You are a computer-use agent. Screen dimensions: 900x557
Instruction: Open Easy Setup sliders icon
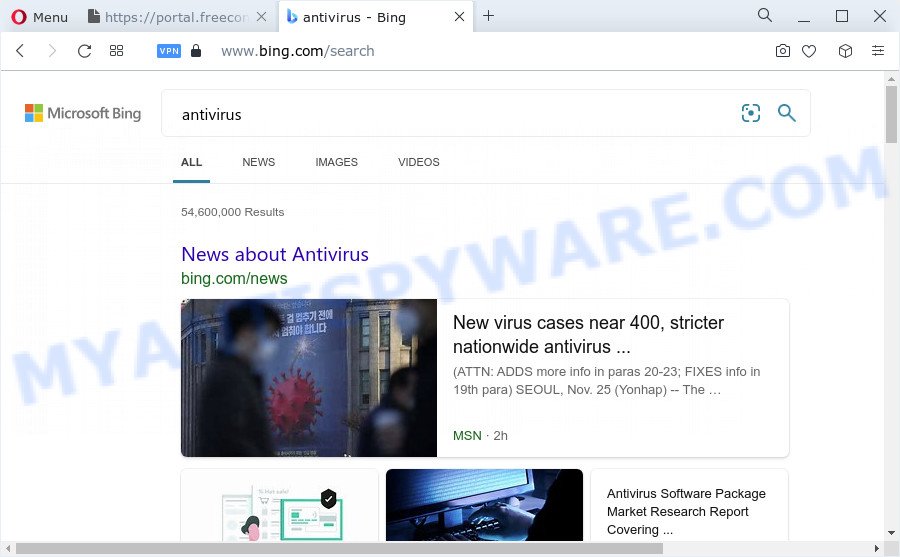[x=878, y=51]
